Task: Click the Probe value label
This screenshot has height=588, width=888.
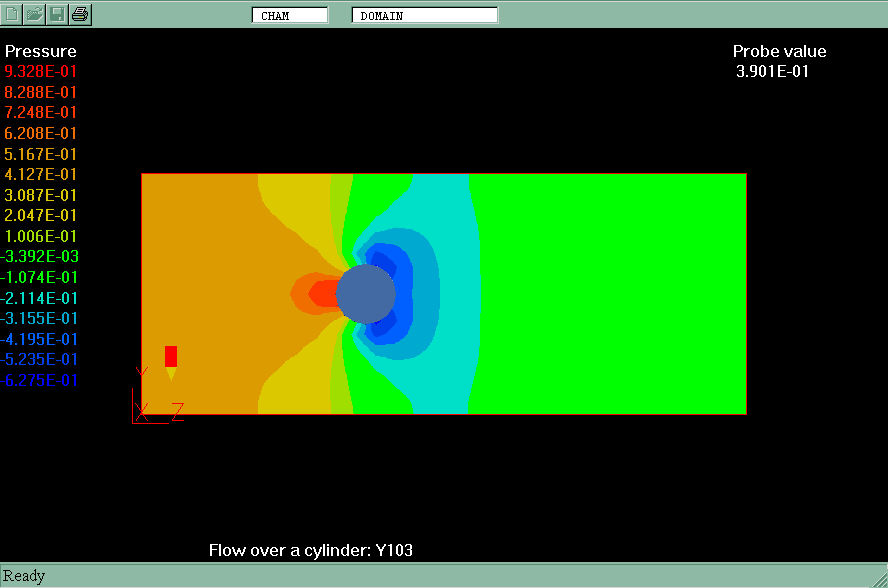Action: [779, 52]
